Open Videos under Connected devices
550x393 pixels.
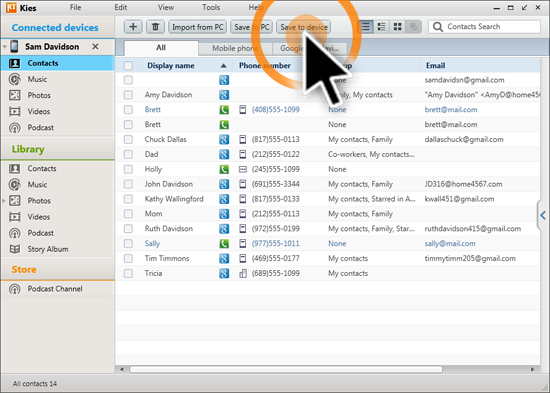39,112
